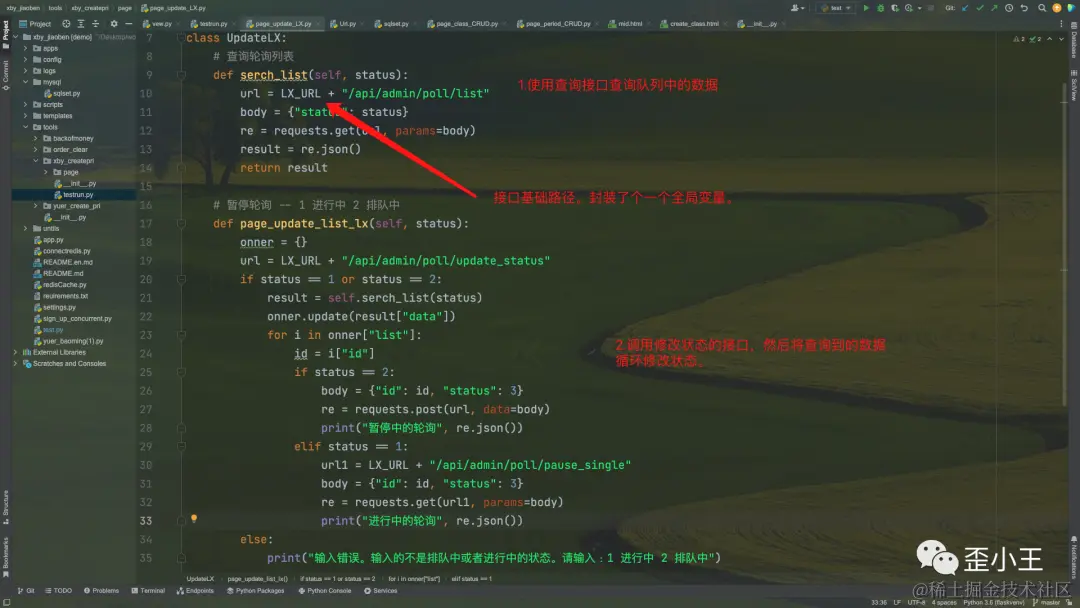The height and width of the screenshot is (608, 1080).
Task: Update project from Git (blue arrow)
Action: click(x=965, y=8)
